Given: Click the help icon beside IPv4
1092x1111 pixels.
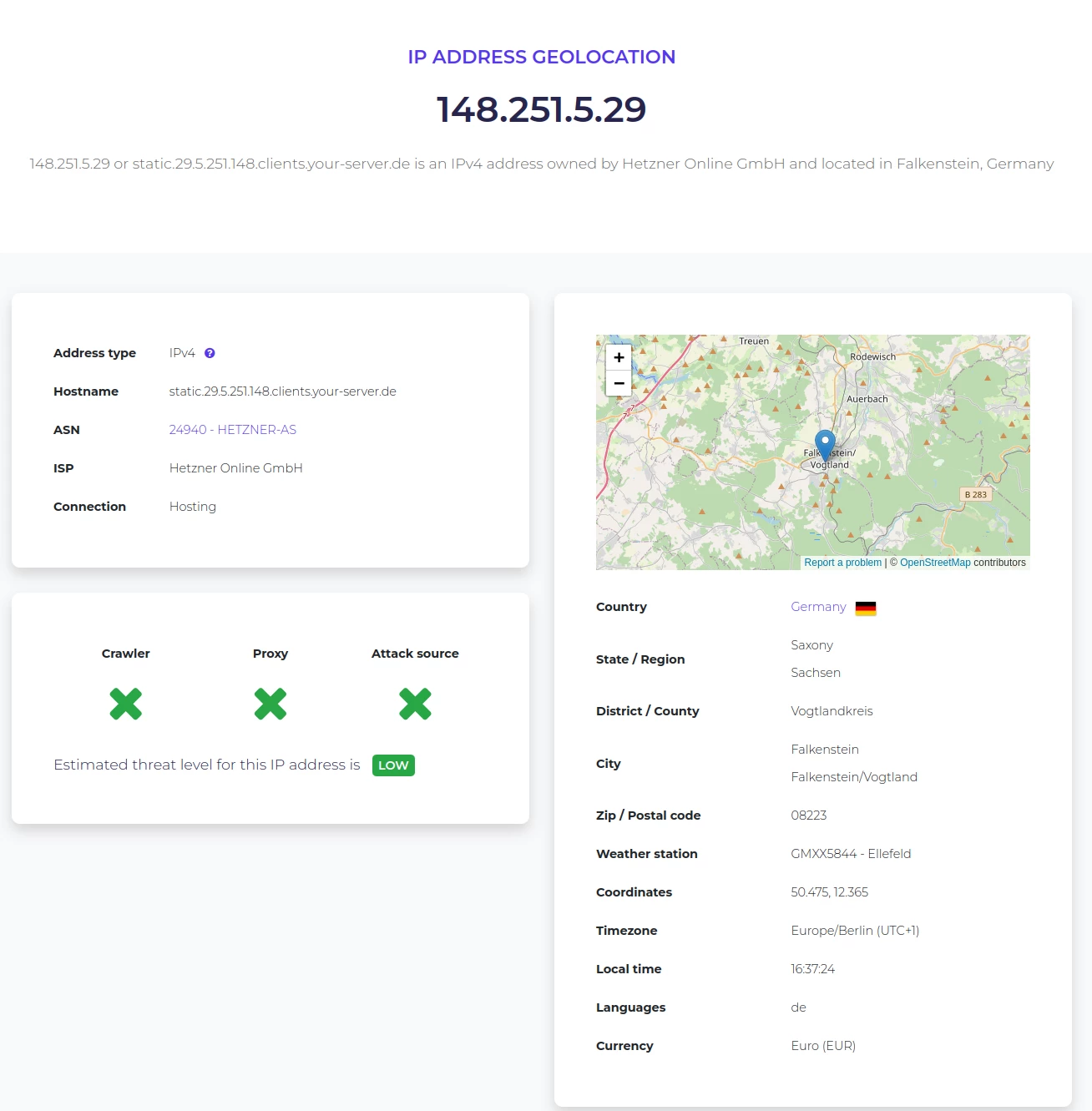Looking at the screenshot, I should (210, 353).
